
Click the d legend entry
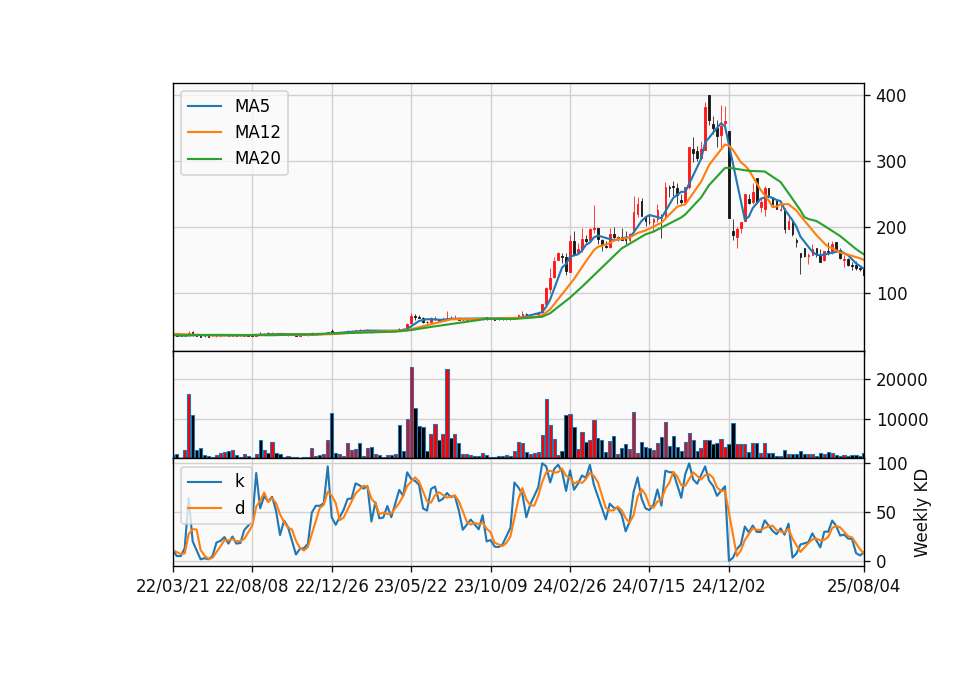coord(239,508)
